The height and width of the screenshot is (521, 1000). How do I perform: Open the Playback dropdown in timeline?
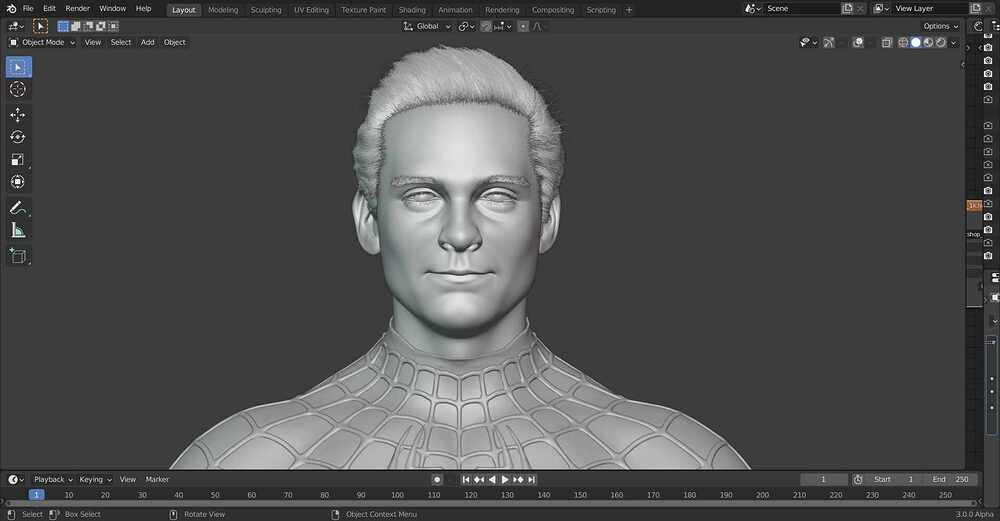click(x=53, y=480)
